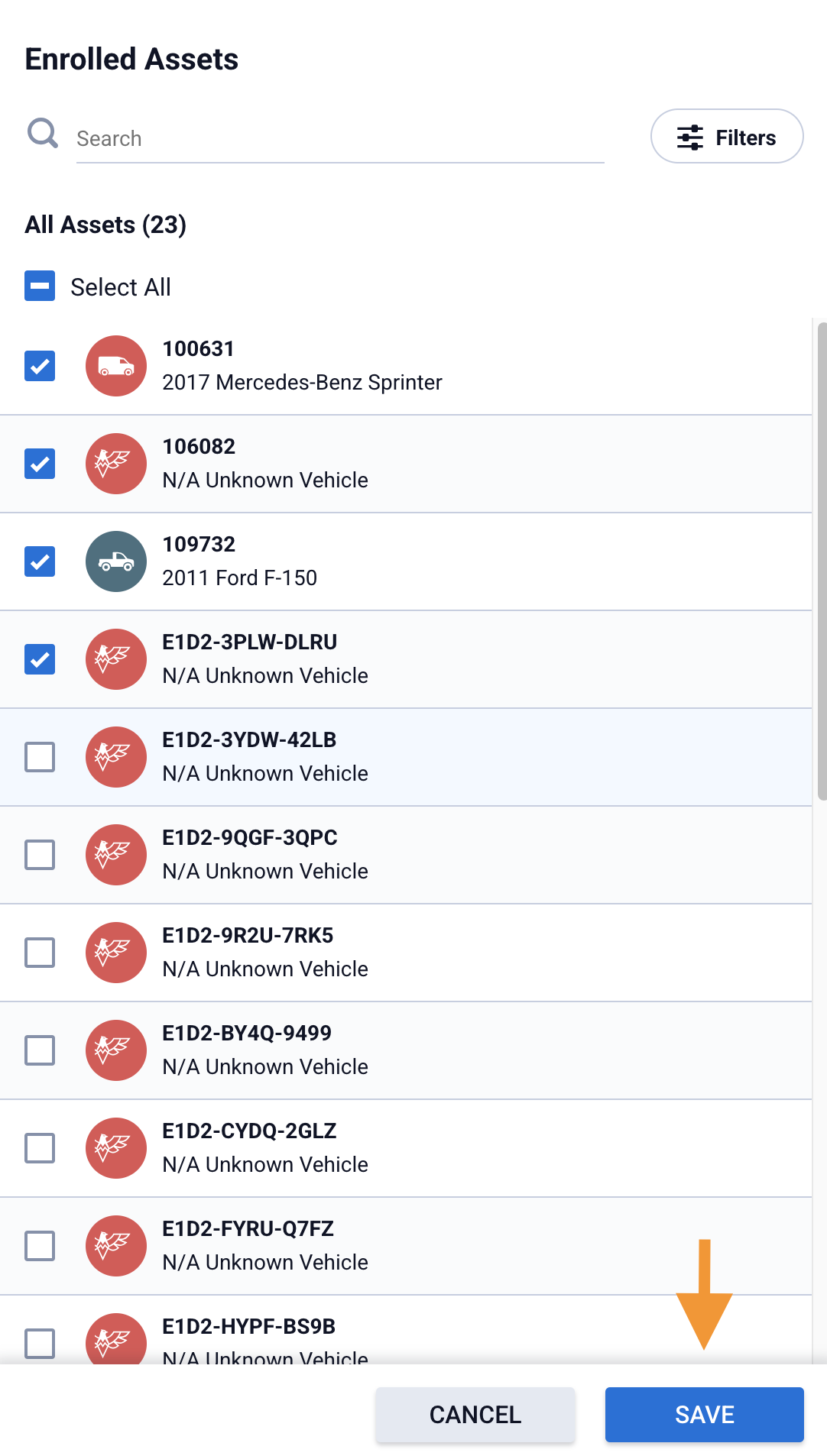This screenshot has height=1456, width=827.
Task: Click the SAVE button
Action: point(703,1415)
